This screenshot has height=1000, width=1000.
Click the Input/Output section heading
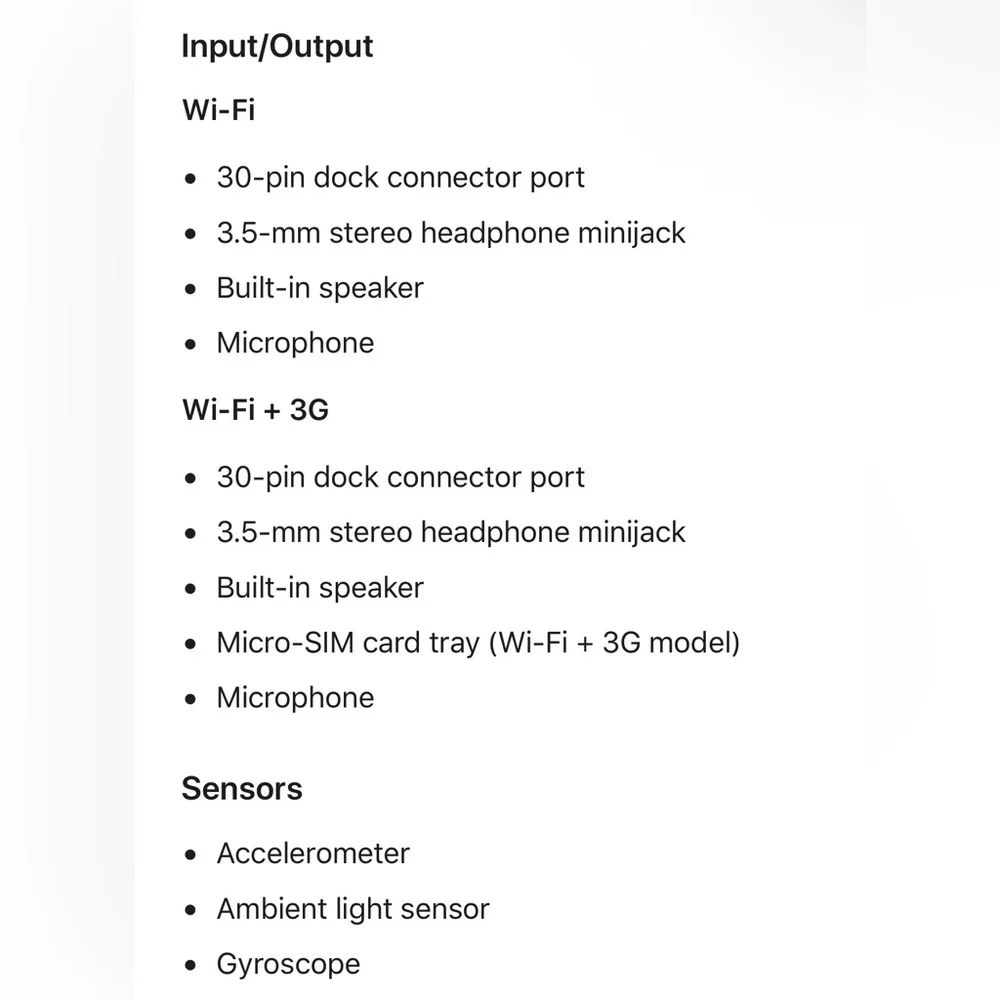click(277, 47)
